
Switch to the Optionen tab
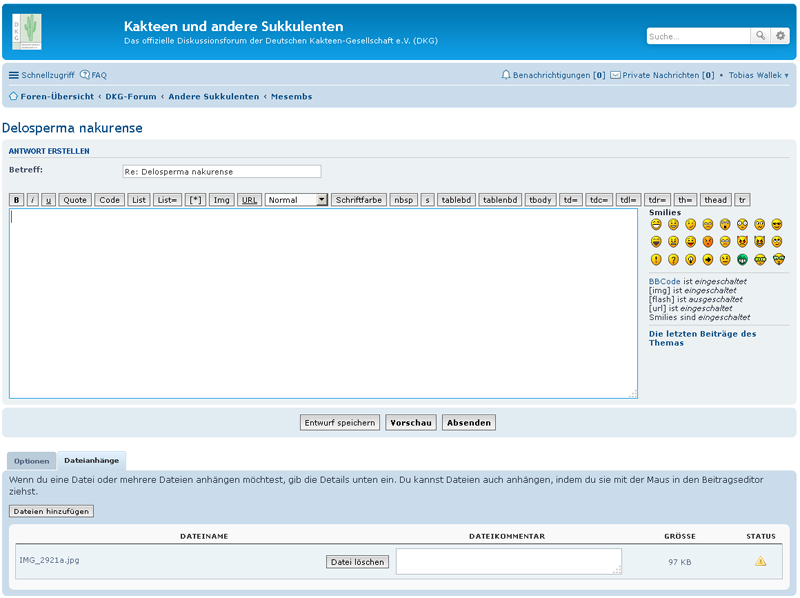(x=32, y=461)
